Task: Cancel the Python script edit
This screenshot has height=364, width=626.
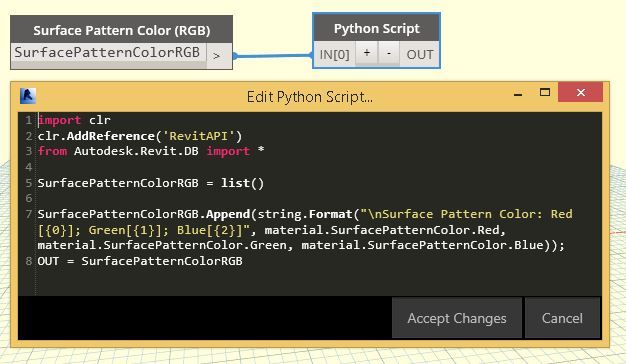Action: pos(562,318)
